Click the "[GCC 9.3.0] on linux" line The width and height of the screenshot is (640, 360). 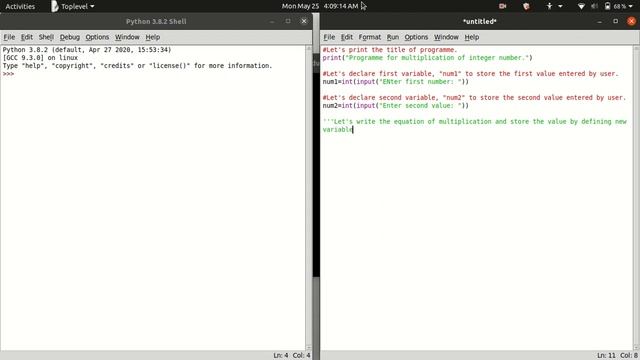coord(40,58)
